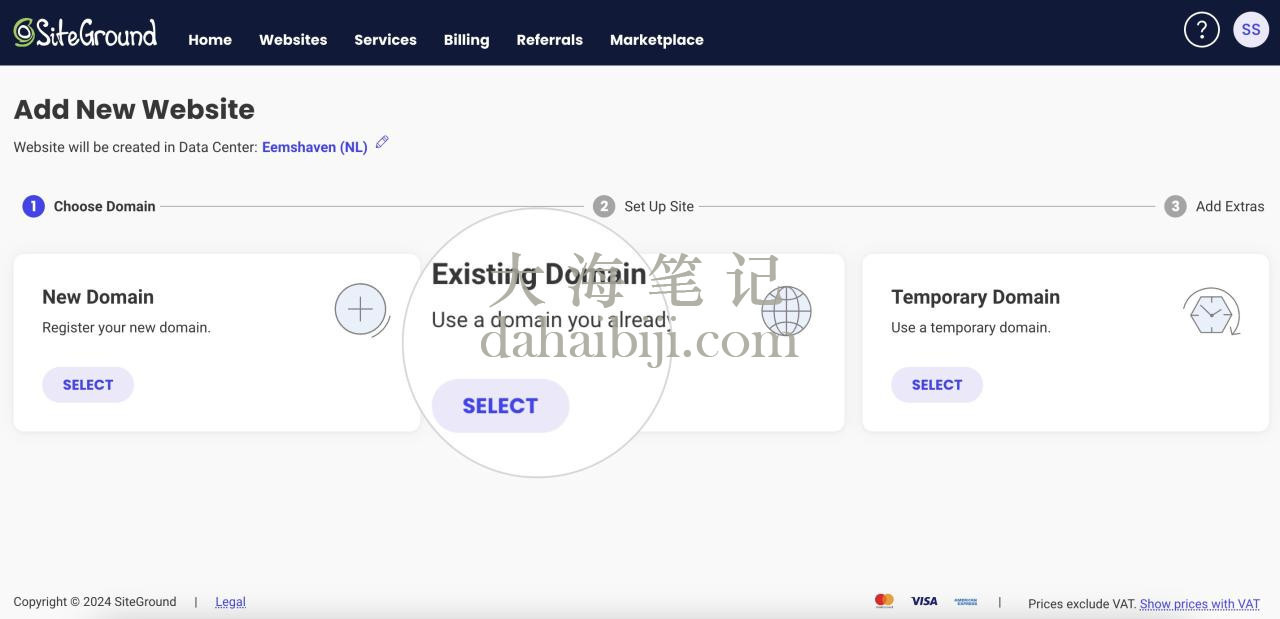Open the help question mark icon
Image resolution: width=1280 pixels, height=619 pixels.
1201,29
